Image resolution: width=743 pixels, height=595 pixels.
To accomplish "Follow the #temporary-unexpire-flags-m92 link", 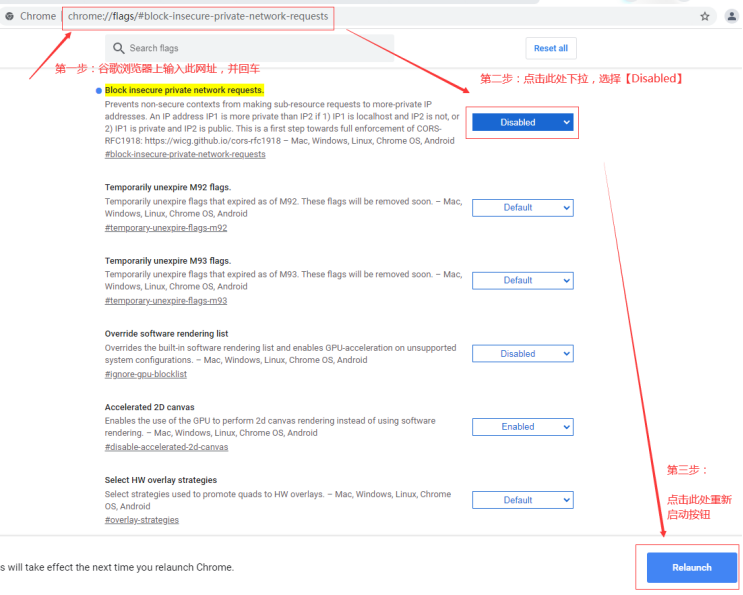I will 166,228.
